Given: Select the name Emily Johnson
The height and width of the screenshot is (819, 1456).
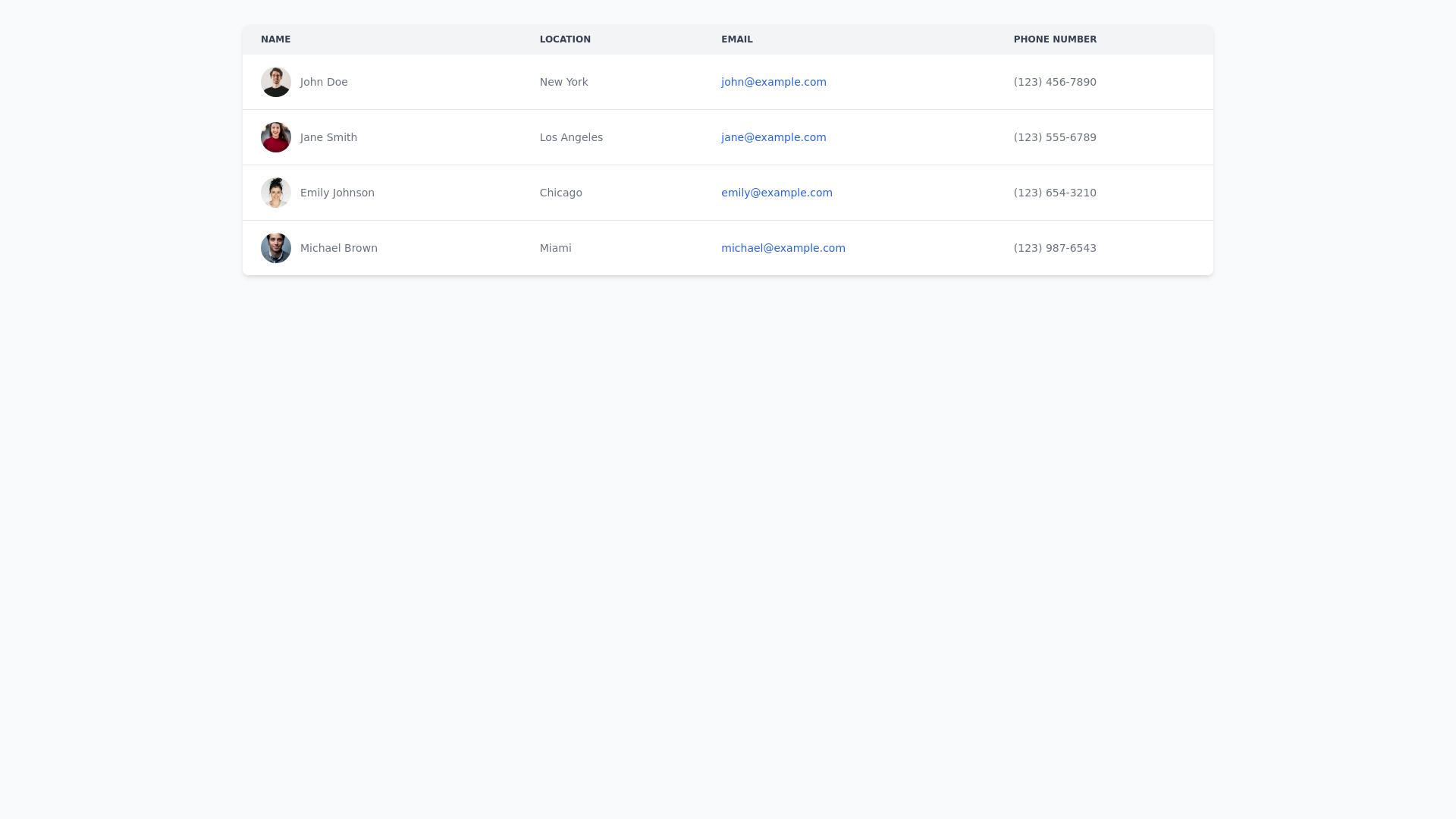Looking at the screenshot, I should [337, 193].
